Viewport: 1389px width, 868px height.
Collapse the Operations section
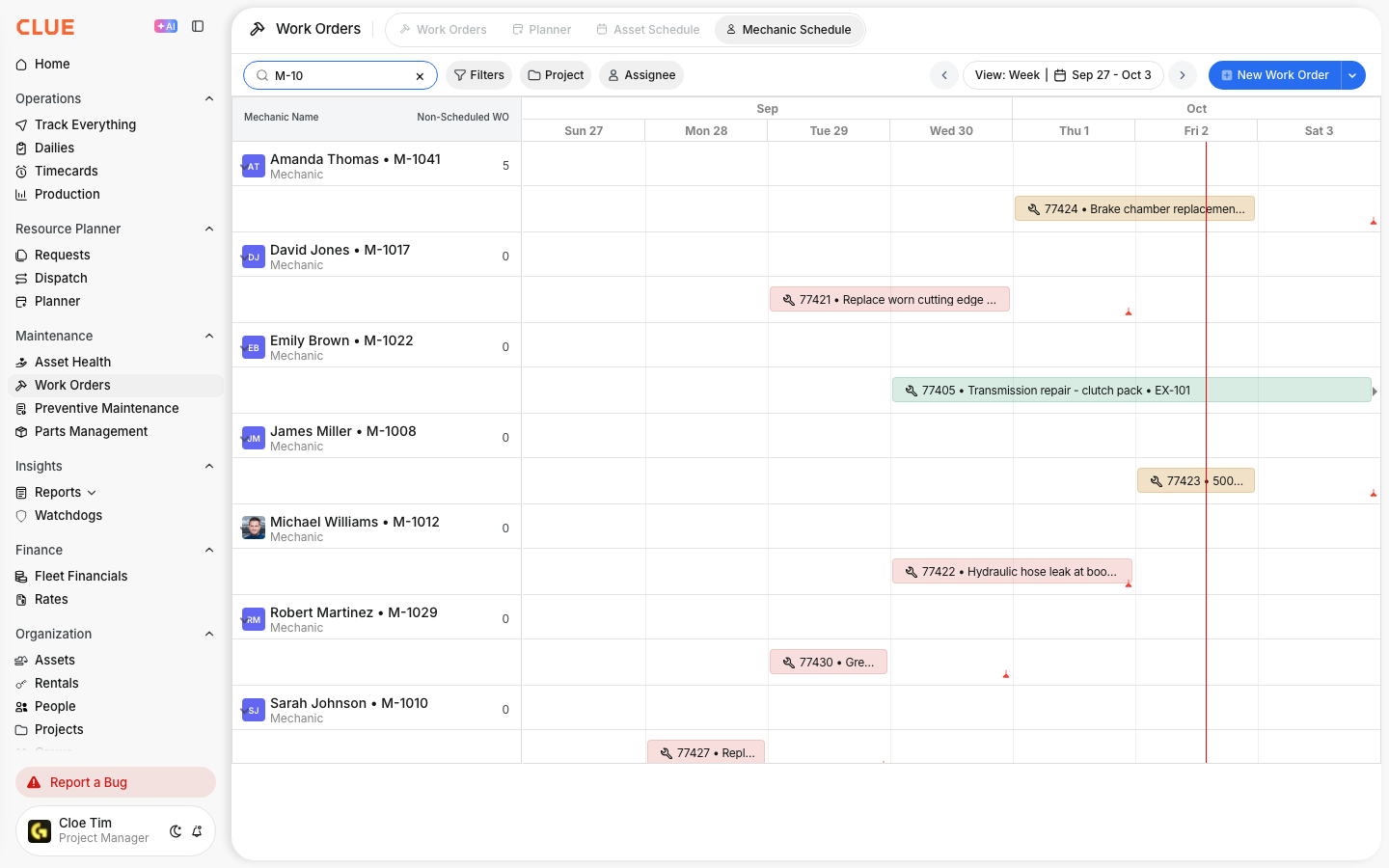tap(209, 98)
